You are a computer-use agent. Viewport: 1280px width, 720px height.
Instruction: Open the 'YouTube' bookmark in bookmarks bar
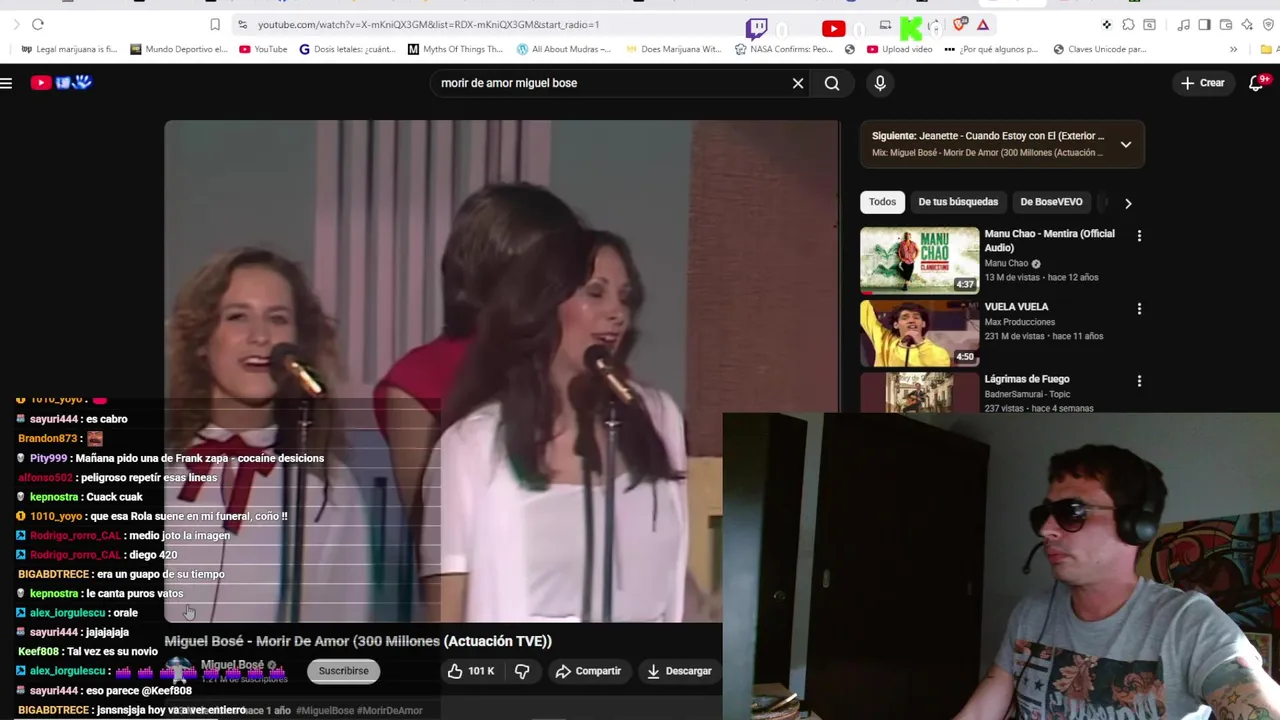coord(263,49)
